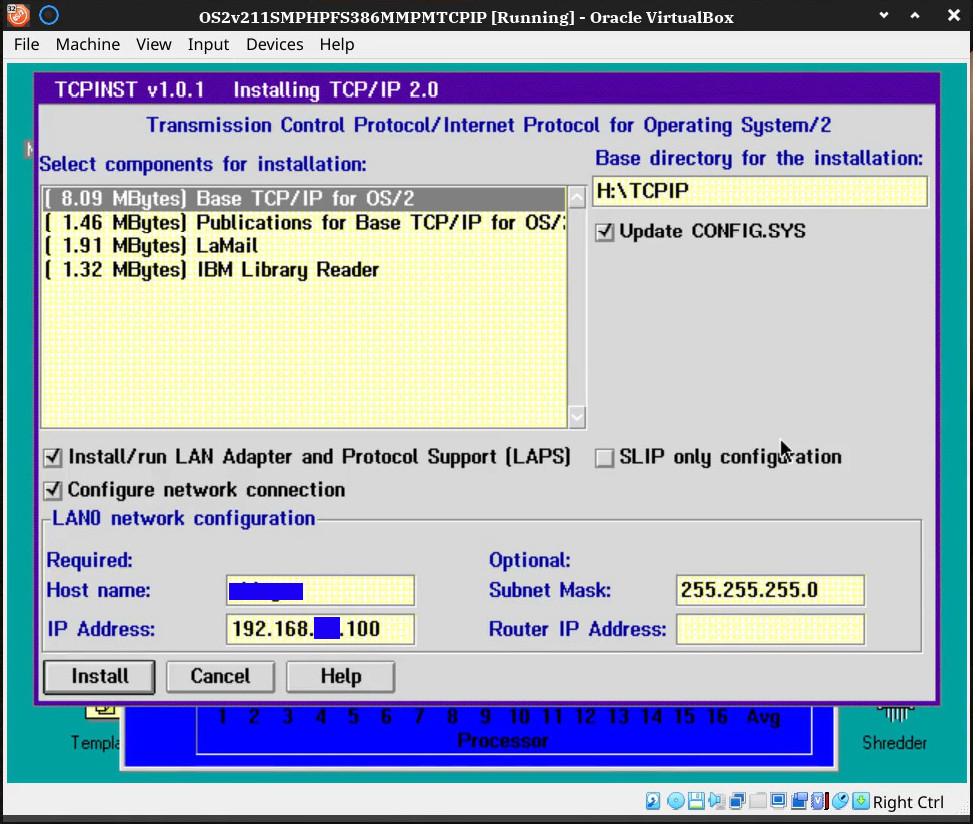Click the TCPINST v1.0.1 title bar
Viewport: 973px width, 824px height.
[487, 90]
